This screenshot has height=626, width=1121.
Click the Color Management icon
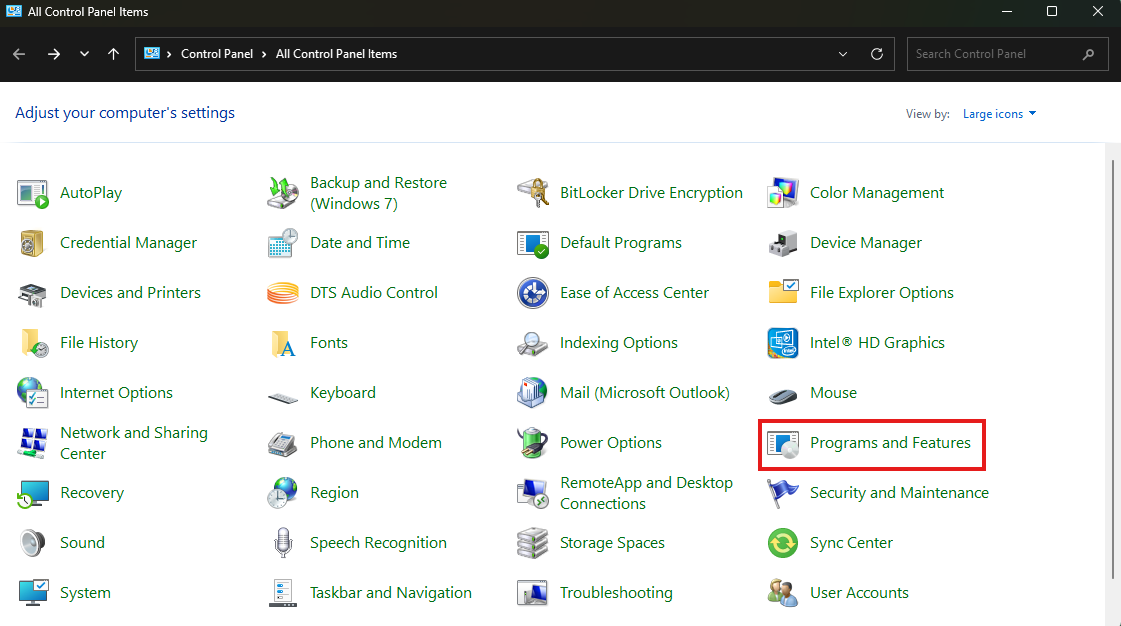click(x=783, y=193)
